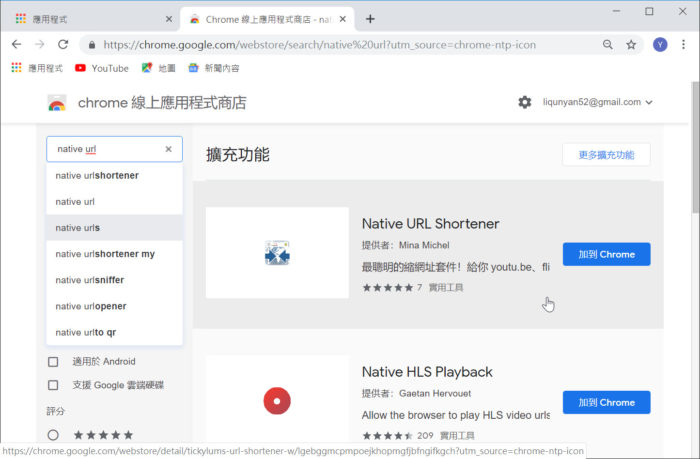Choose suggestion native urlto qr
Screen dimensions: 700x459
(x=114, y=332)
